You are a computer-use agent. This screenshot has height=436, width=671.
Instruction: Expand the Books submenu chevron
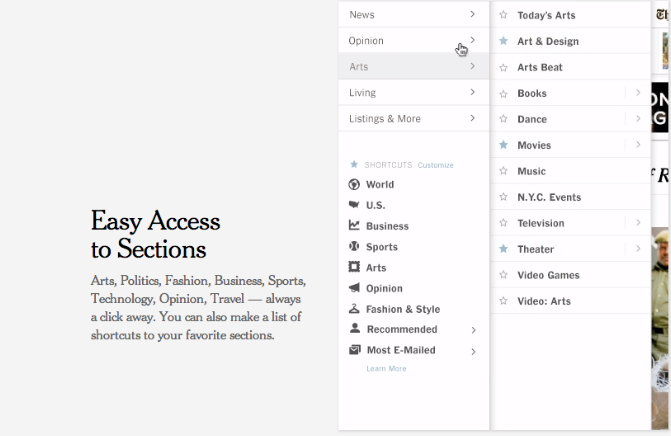638,92
